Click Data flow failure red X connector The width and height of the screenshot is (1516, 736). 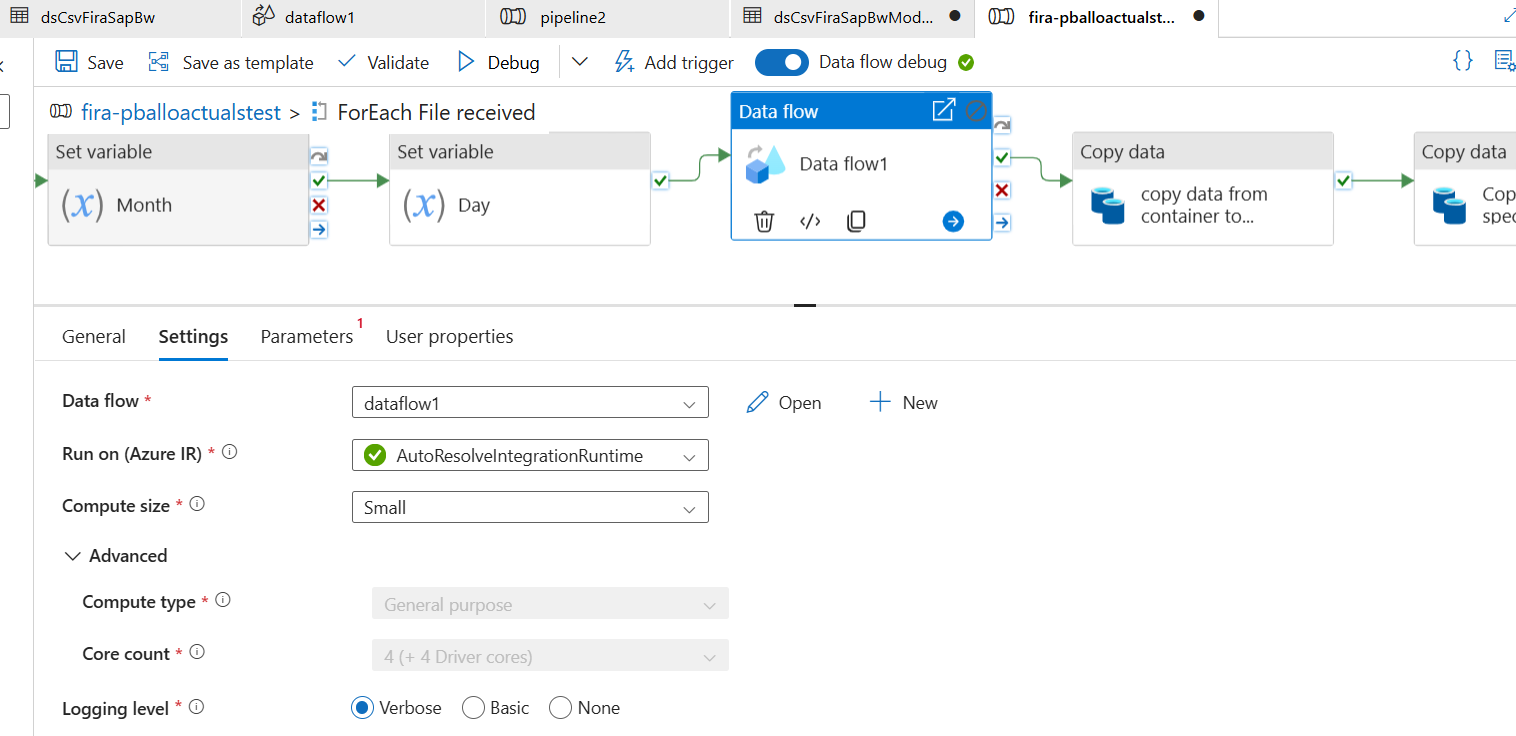[x=1002, y=190]
